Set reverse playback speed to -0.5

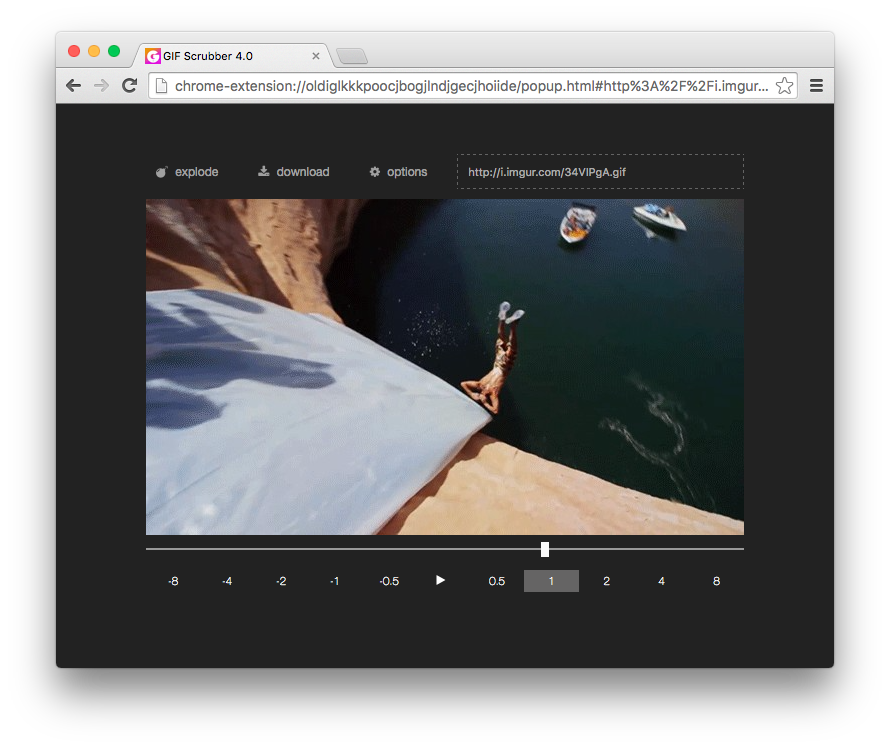pyautogui.click(x=389, y=581)
